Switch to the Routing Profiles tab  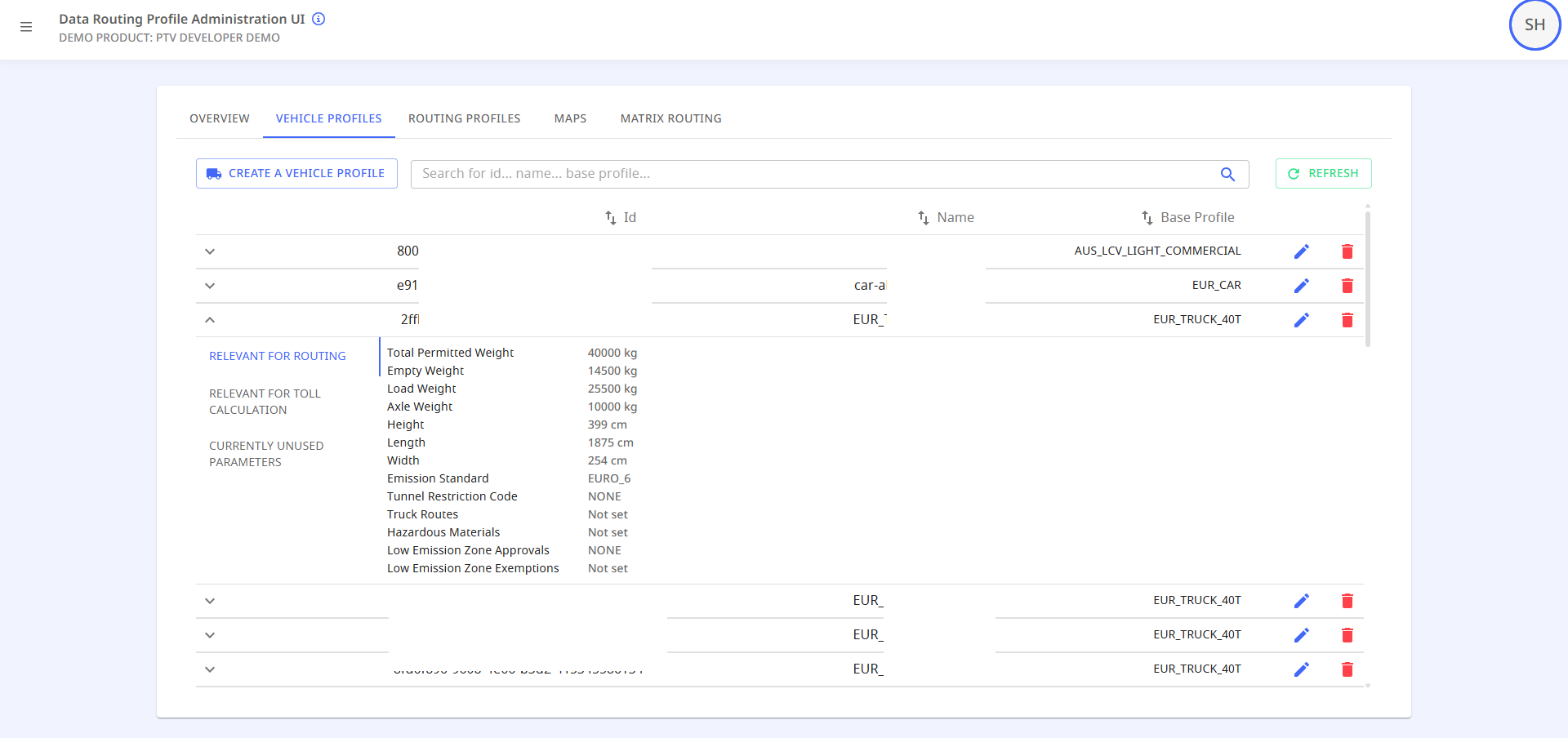pyautogui.click(x=464, y=118)
